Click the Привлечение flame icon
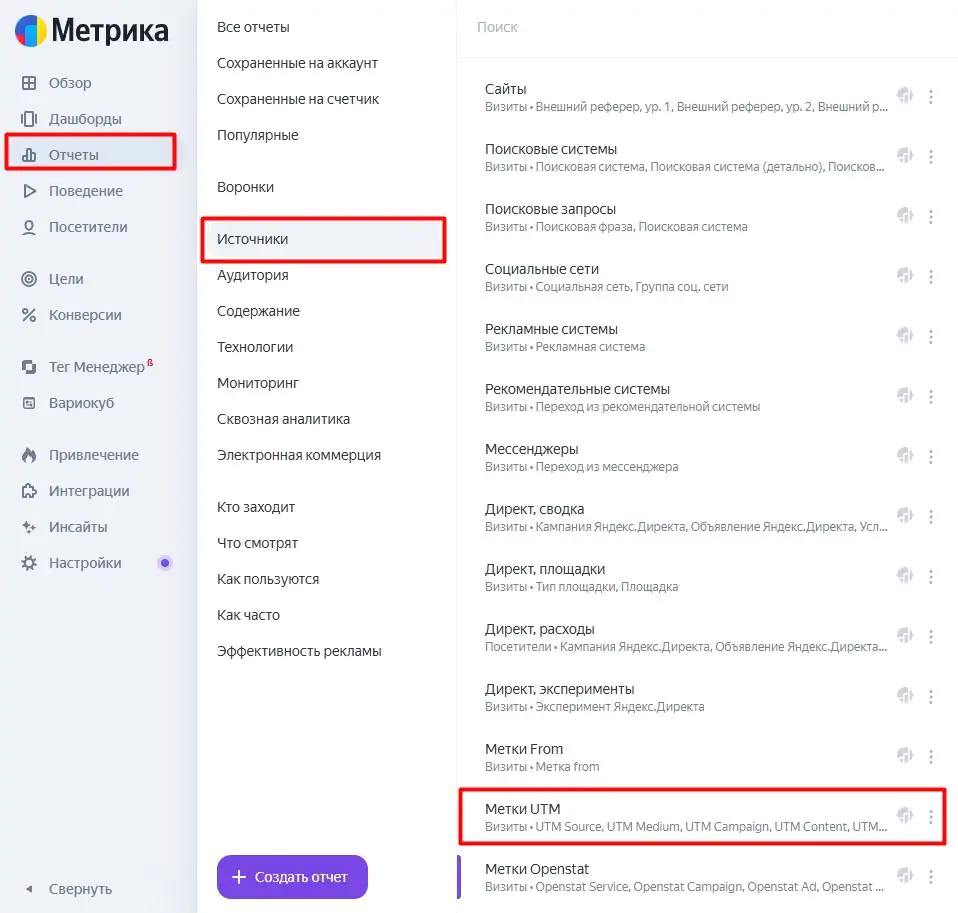This screenshot has height=913, width=958. tap(29, 455)
